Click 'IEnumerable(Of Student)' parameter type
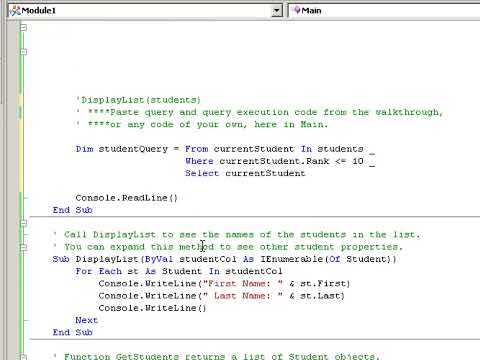Image resolution: width=480 pixels, height=360 pixels. (325, 259)
